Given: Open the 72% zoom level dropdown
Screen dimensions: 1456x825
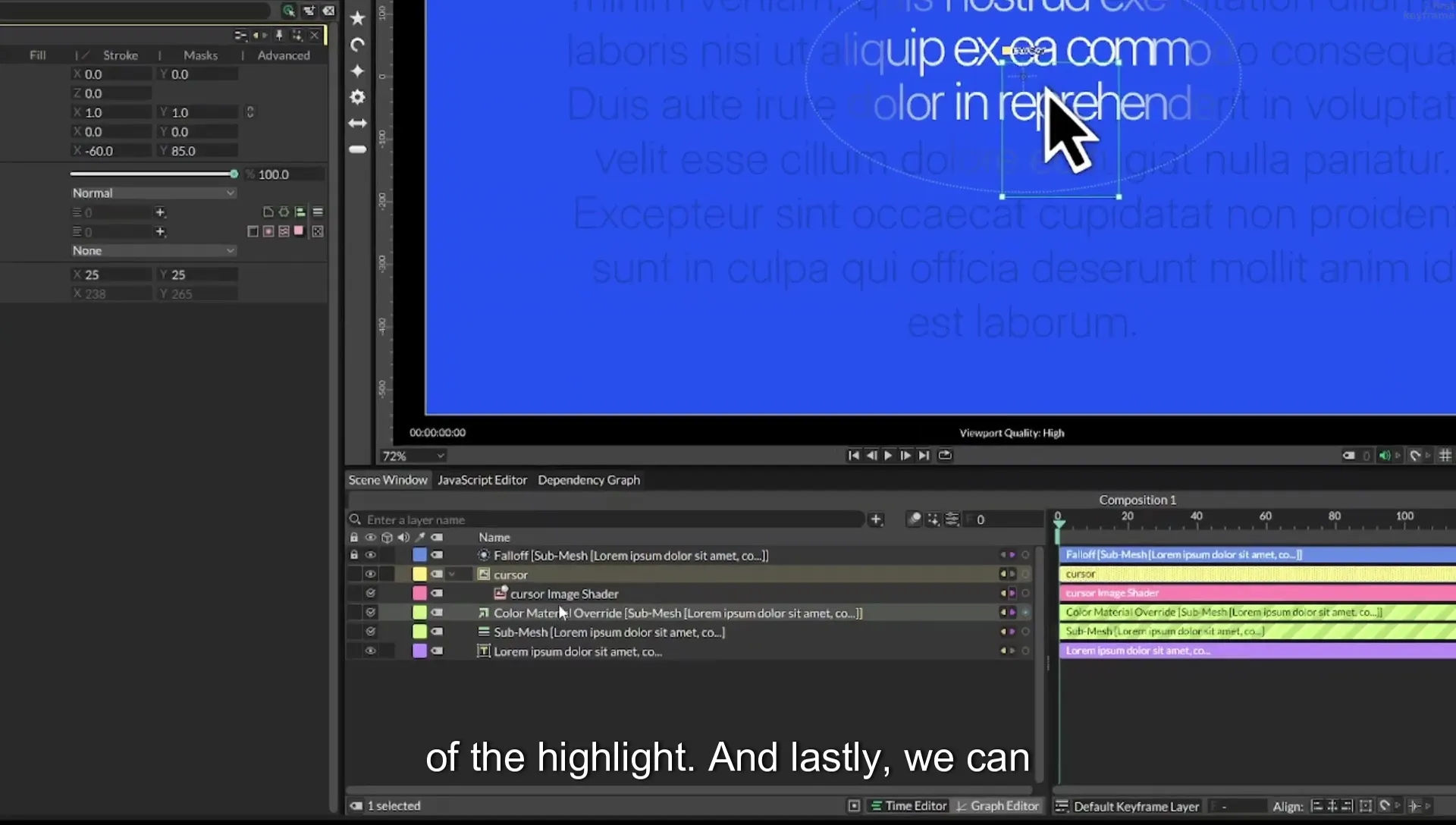Looking at the screenshot, I should (413, 456).
